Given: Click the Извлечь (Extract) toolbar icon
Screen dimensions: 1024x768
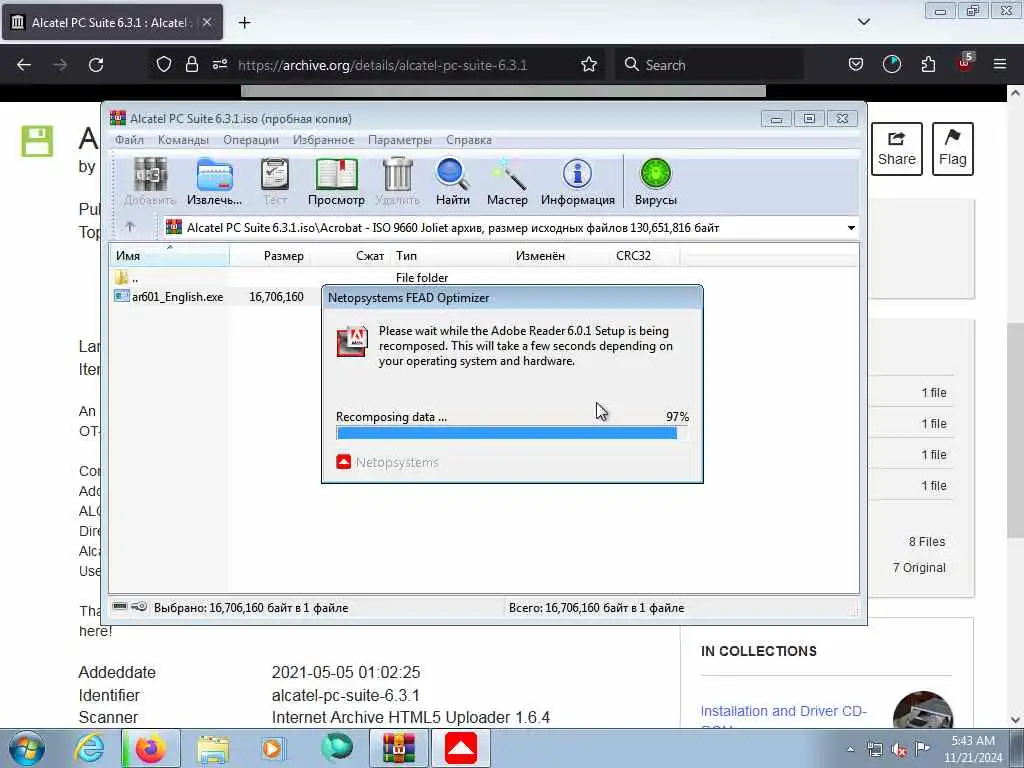Looking at the screenshot, I should click(214, 182).
